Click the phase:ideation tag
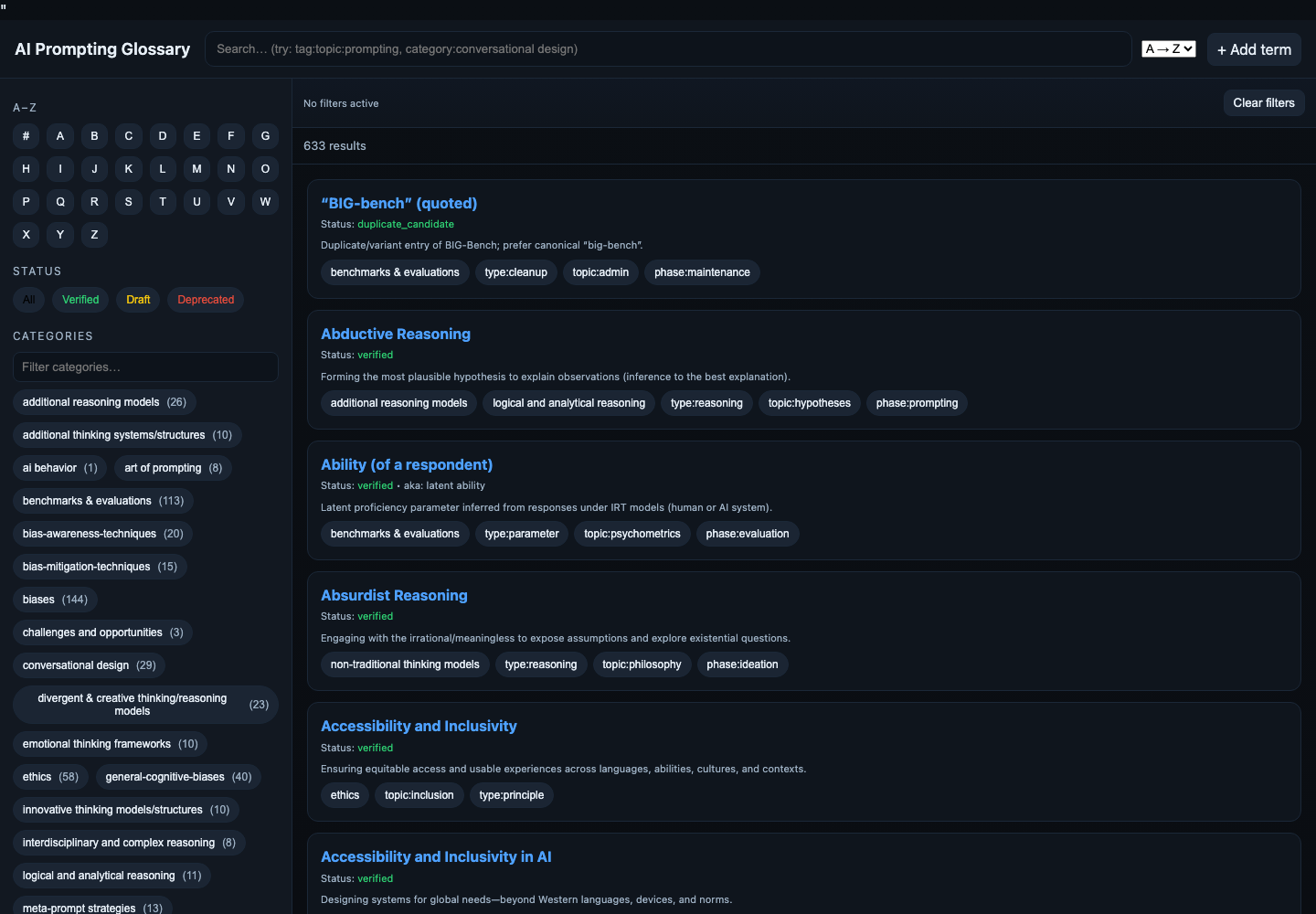 [x=742, y=664]
